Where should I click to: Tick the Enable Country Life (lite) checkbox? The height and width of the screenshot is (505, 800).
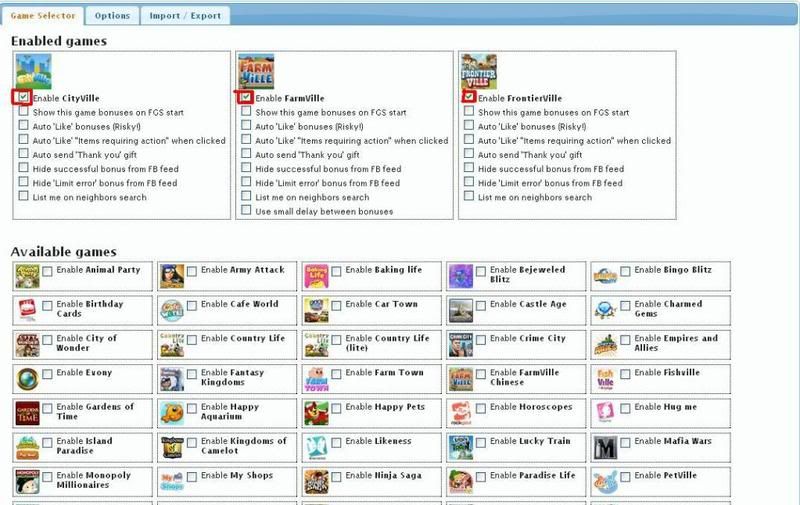(x=336, y=340)
